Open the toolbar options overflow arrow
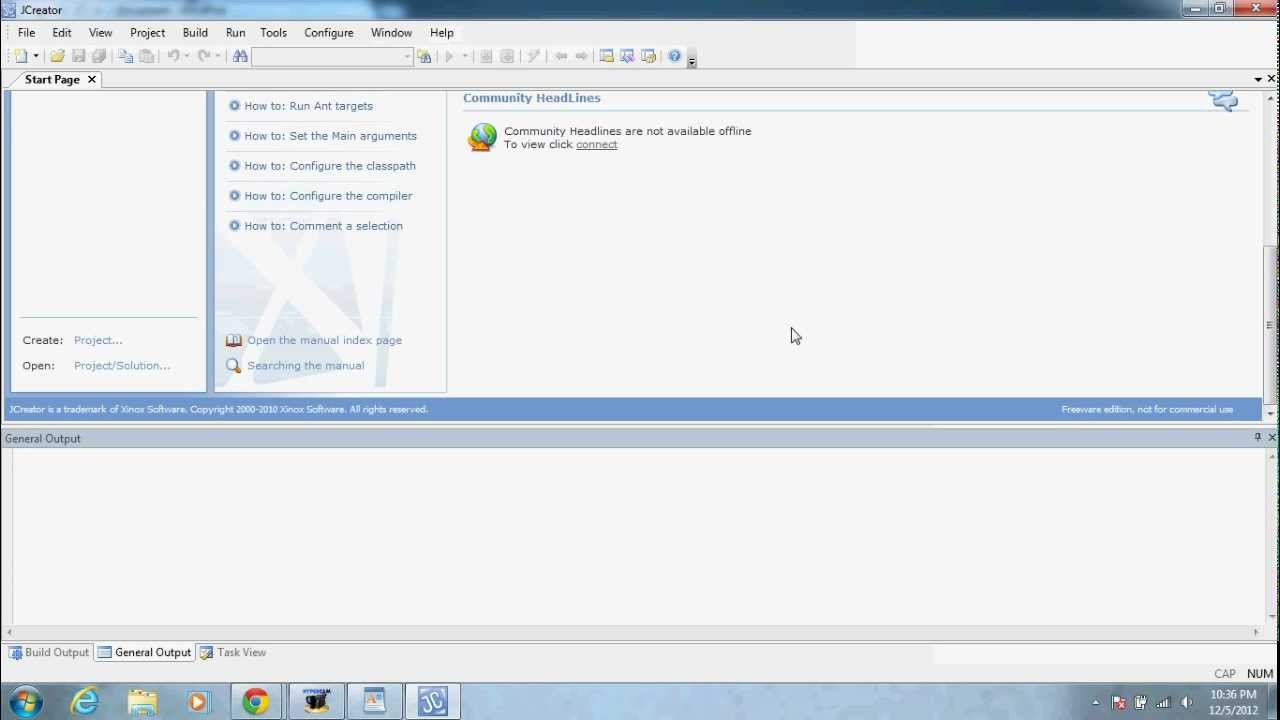This screenshot has height=720, width=1280. click(x=692, y=60)
